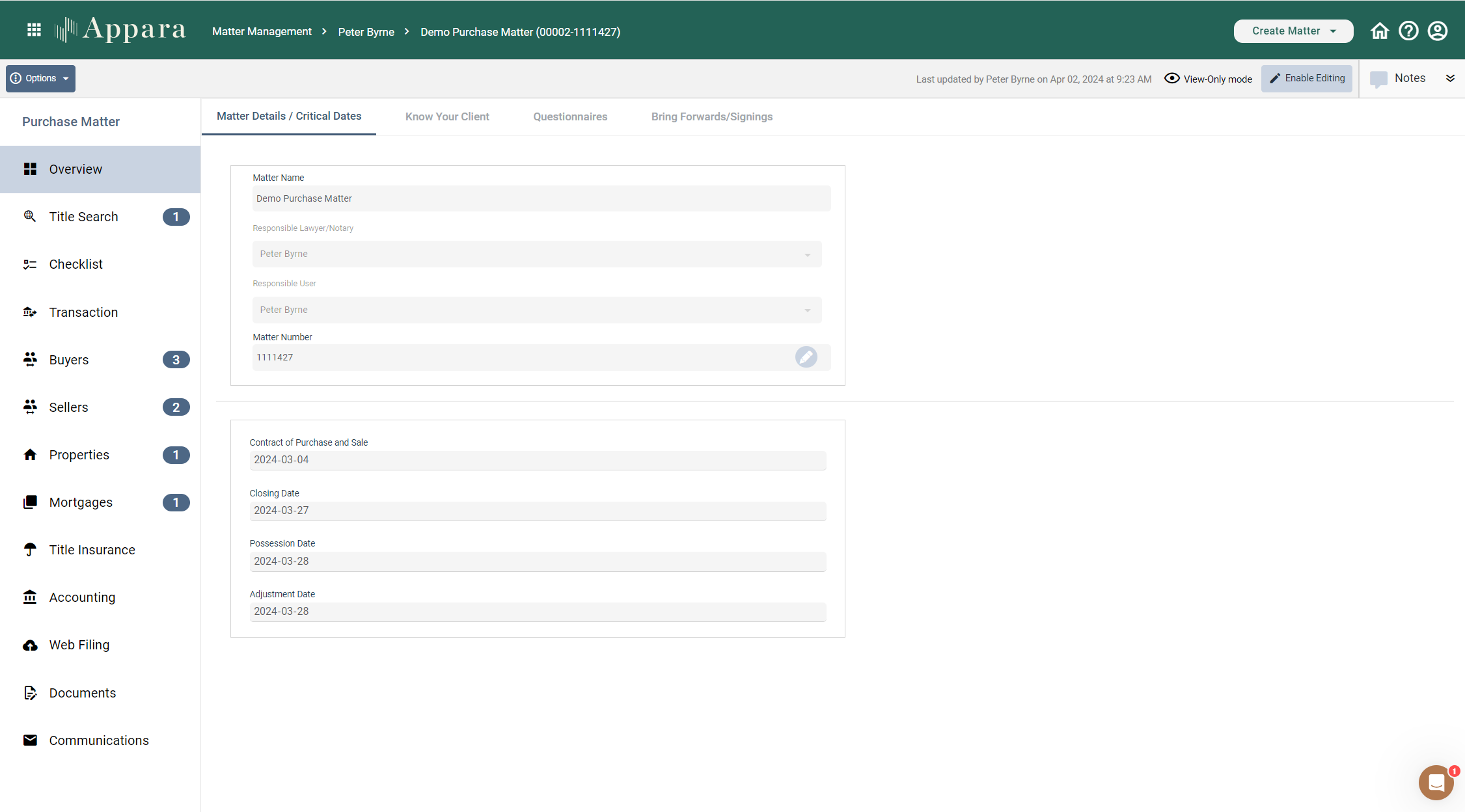The image size is (1465, 812).
Task: Switch to the Know Your Client tab
Action: click(447, 116)
